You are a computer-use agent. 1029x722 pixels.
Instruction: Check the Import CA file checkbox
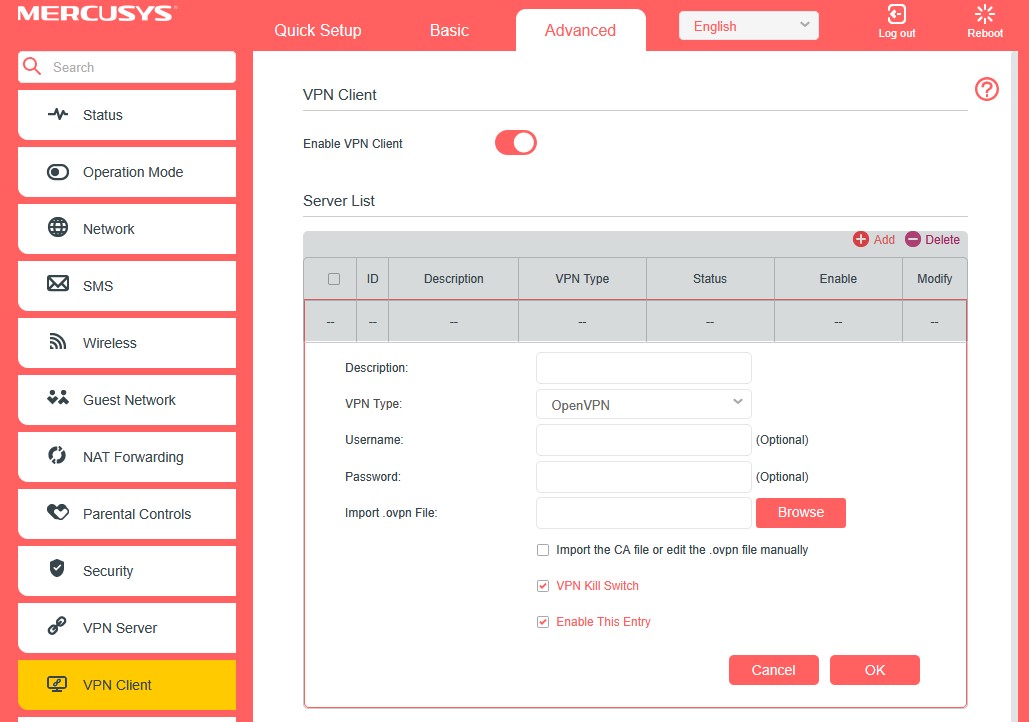(543, 549)
